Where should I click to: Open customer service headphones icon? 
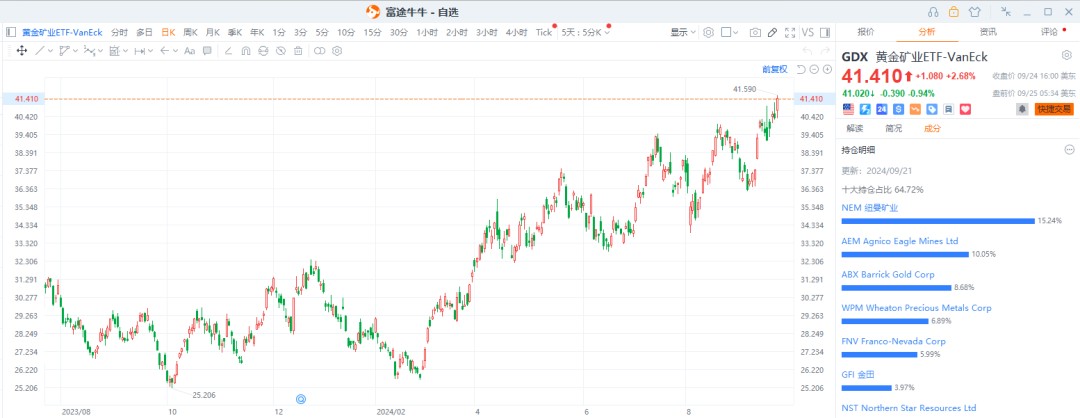click(932, 12)
